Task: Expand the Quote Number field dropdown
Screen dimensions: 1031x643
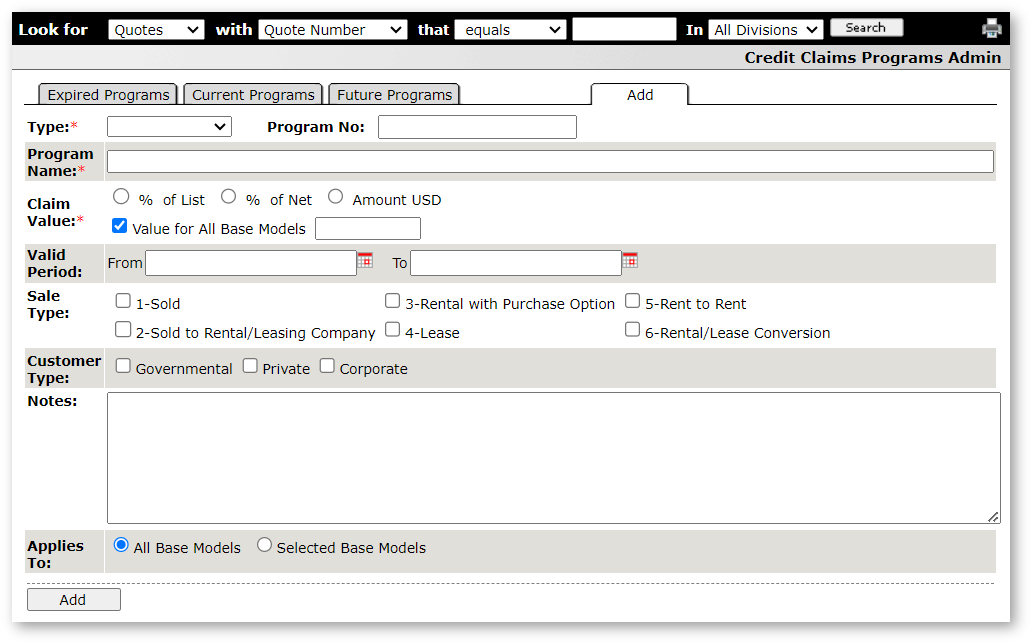Action: (x=332, y=30)
